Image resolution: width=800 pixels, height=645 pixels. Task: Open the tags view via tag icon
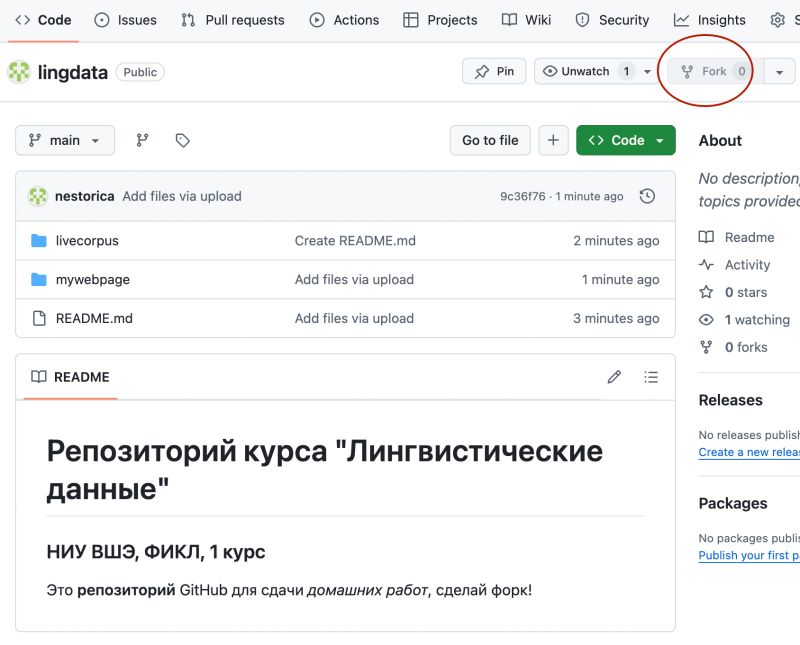coord(182,140)
